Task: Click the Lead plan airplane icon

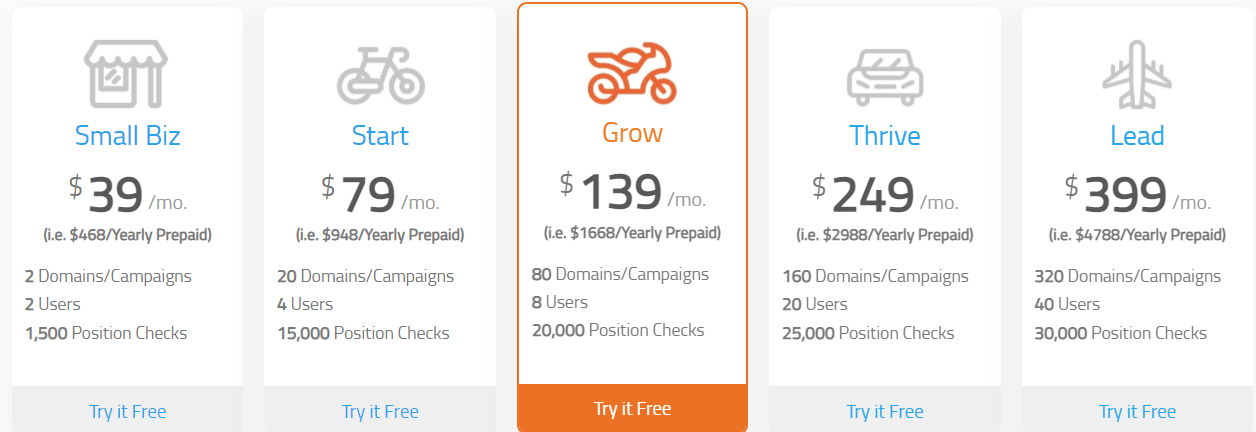Action: coord(1137,75)
